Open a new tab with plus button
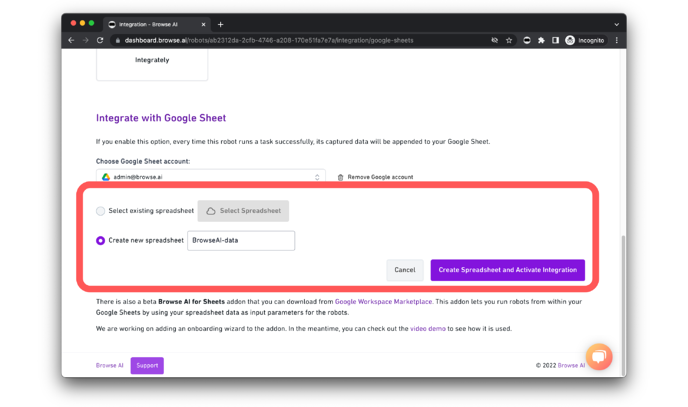Image resolution: width=688 pixels, height=407 pixels. click(x=220, y=25)
